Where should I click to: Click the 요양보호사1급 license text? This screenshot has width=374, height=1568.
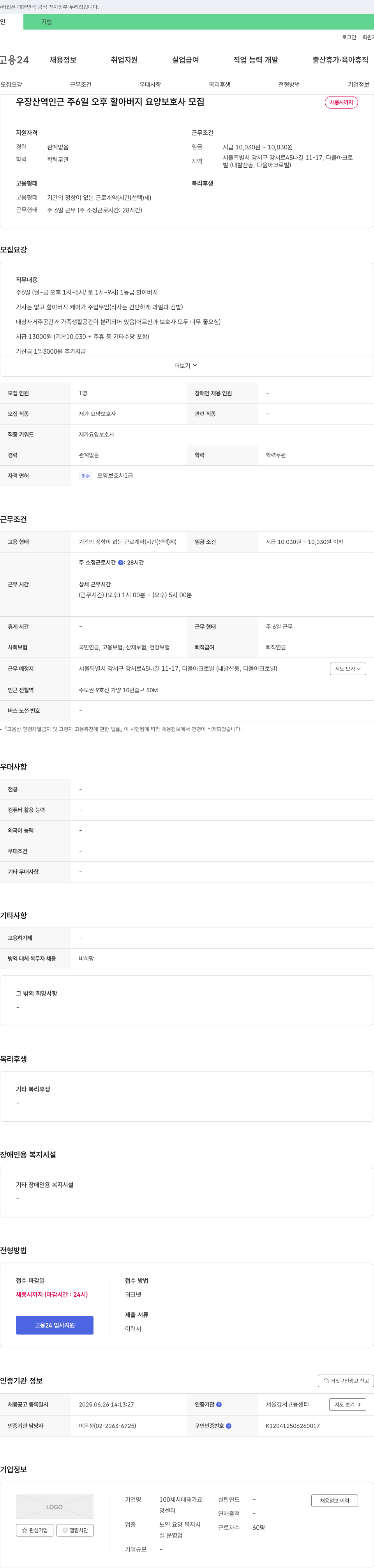coord(115,476)
